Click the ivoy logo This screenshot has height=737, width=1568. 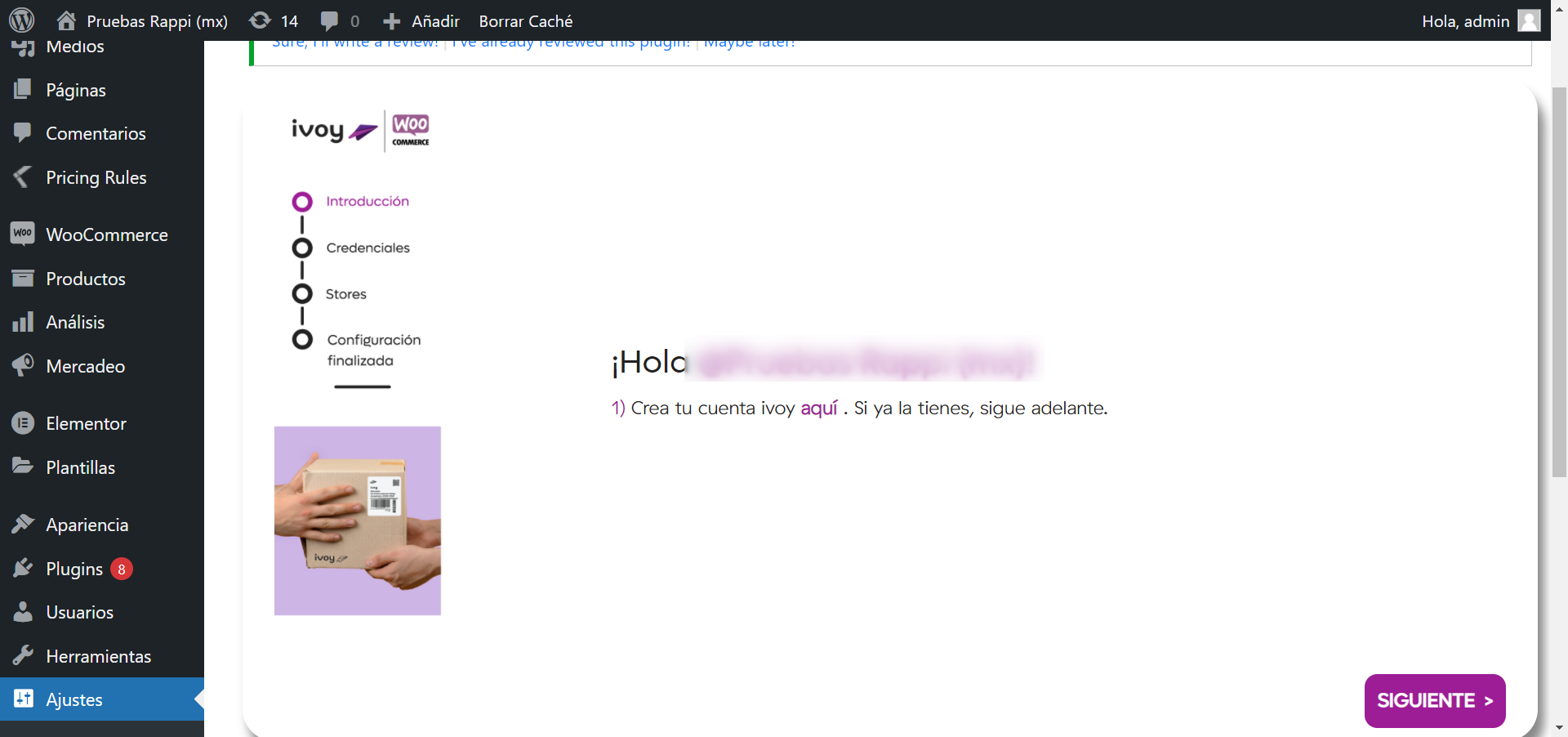coord(334,131)
